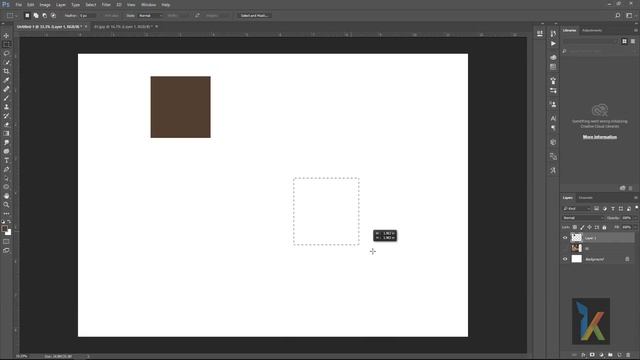The width and height of the screenshot is (640, 360).
Task: Select the Zoom tool
Action: 6,205
